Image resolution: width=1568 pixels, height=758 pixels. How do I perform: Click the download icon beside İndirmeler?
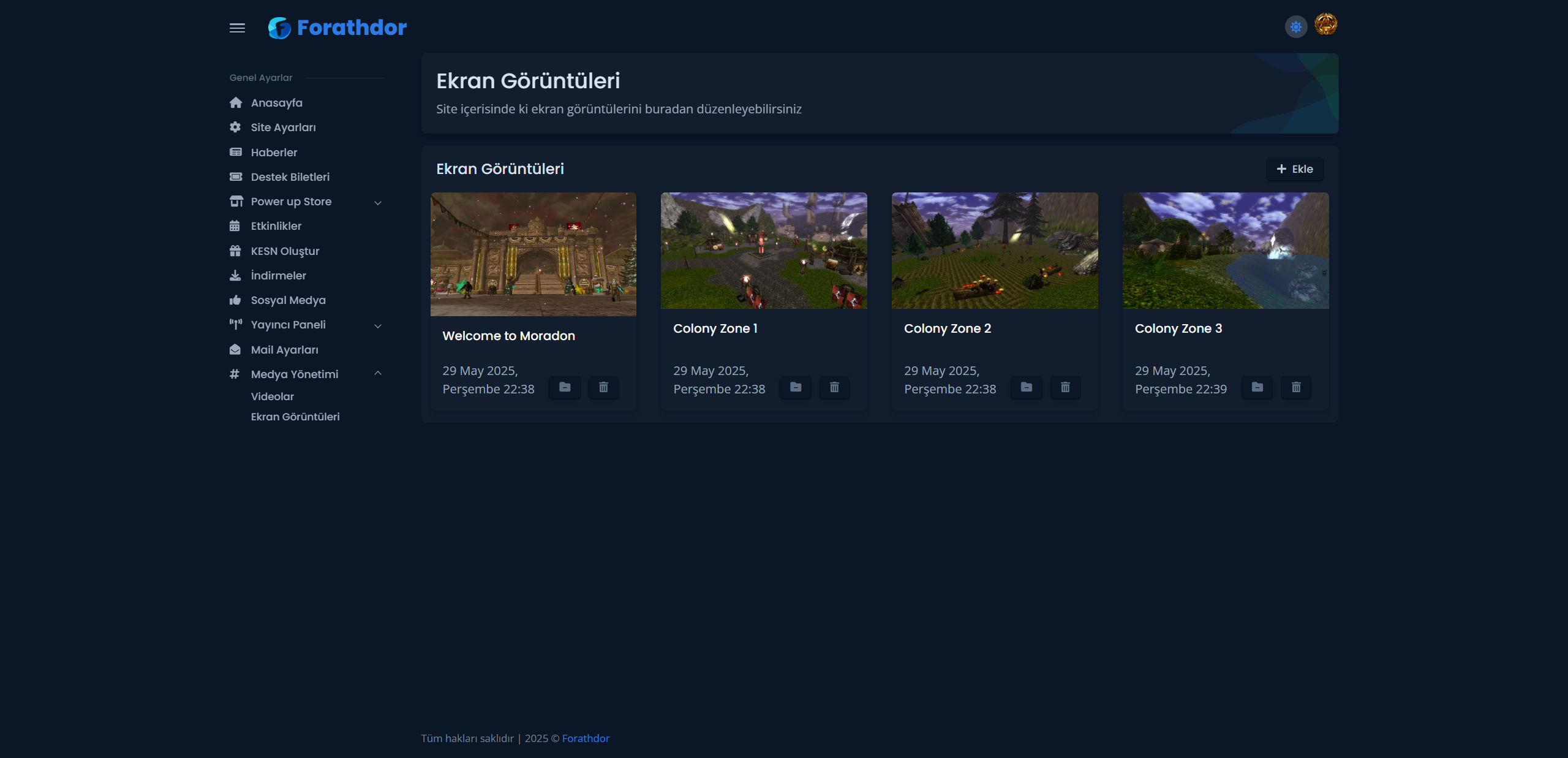pos(235,276)
